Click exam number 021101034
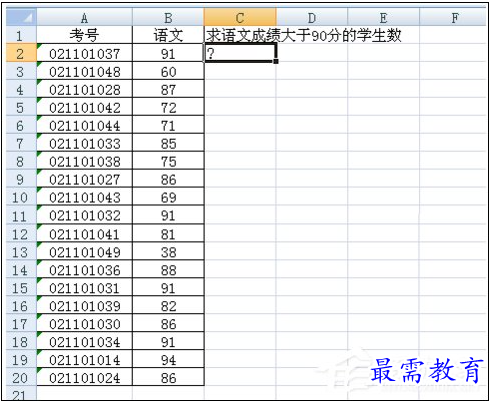This screenshot has width=492, height=402. 84,341
